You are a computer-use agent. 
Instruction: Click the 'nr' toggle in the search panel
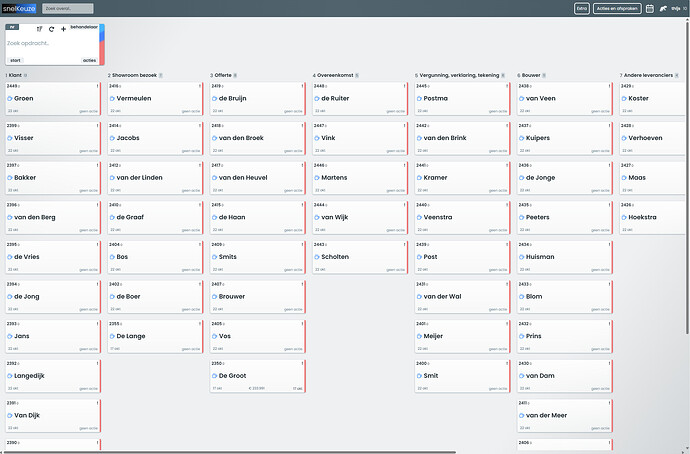click(x=12, y=27)
